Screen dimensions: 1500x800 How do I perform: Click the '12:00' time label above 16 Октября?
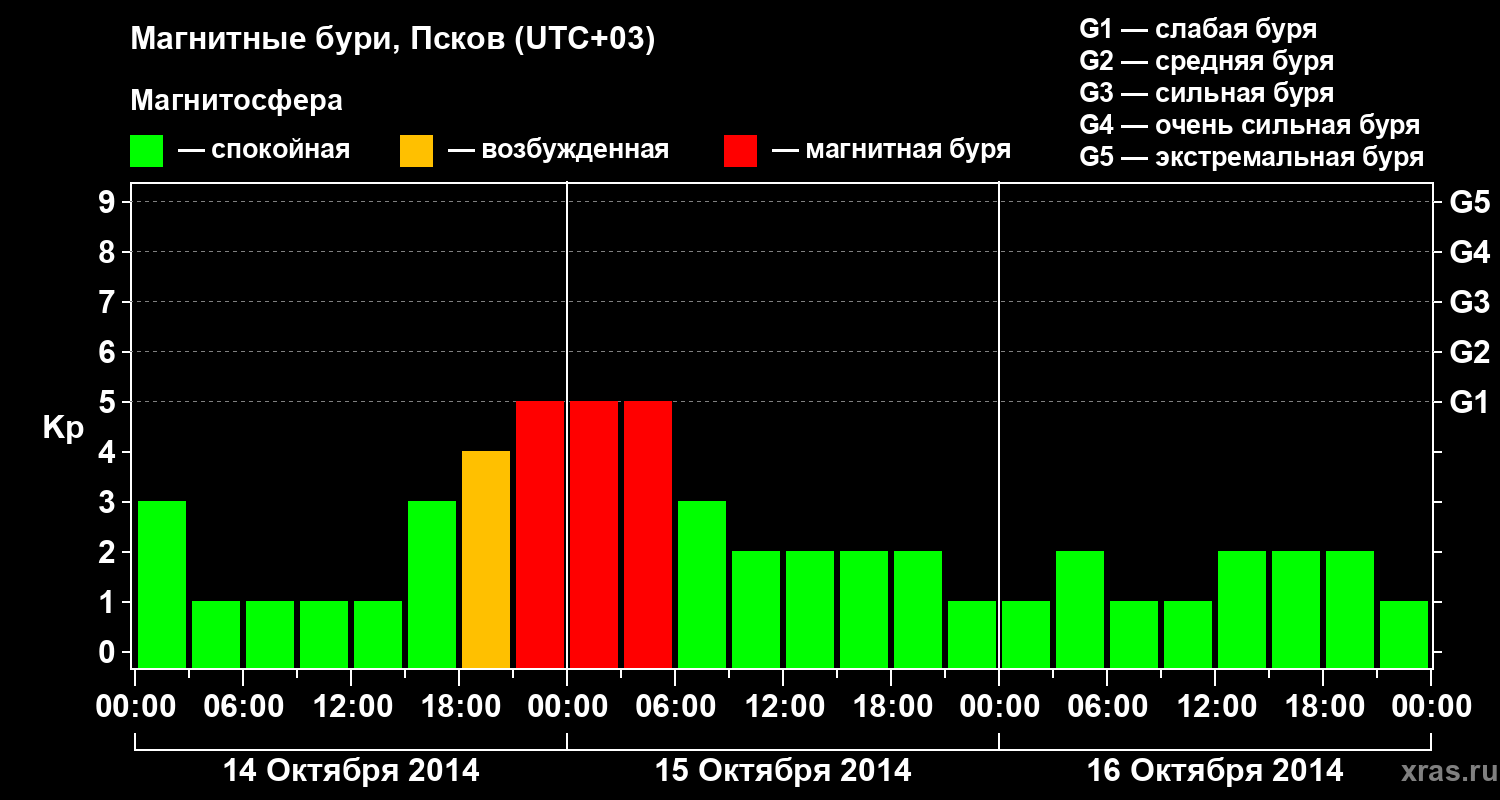click(1215, 707)
